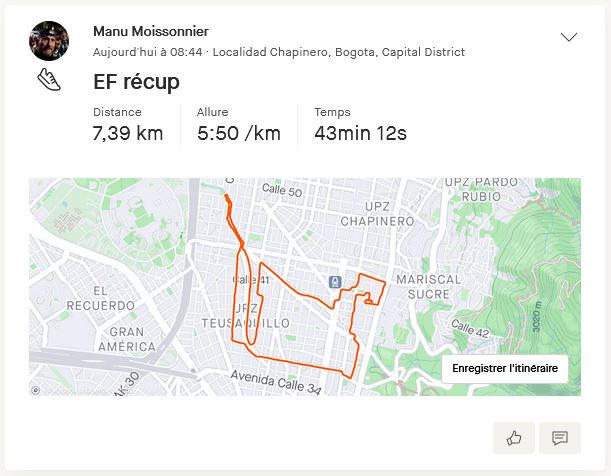Image resolution: width=611 pixels, height=476 pixels.
Task: Click the Avenida Calle 34 label on map
Action: (278, 378)
